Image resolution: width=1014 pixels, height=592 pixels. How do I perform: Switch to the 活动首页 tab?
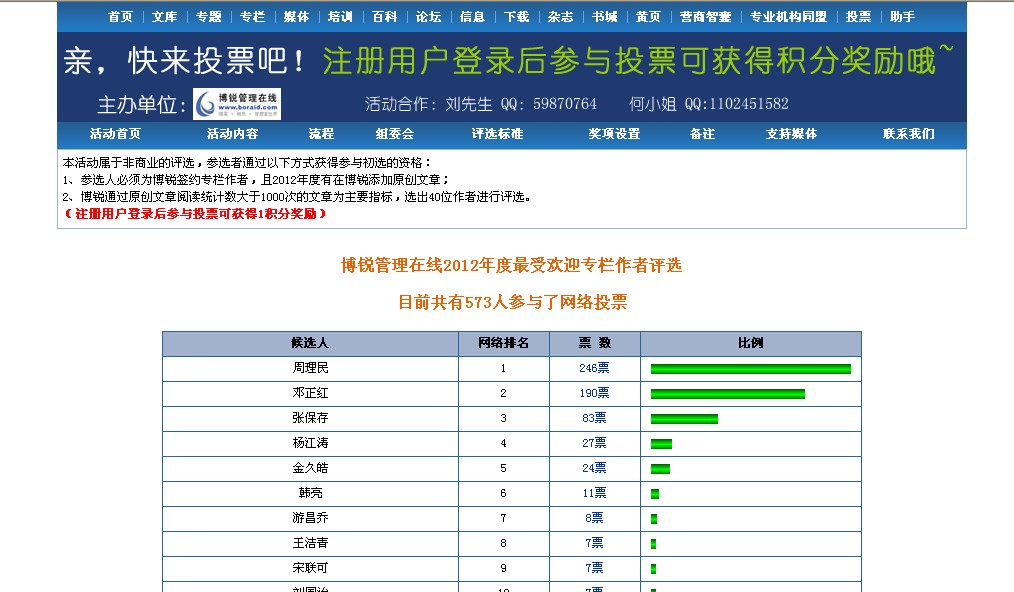pos(115,134)
